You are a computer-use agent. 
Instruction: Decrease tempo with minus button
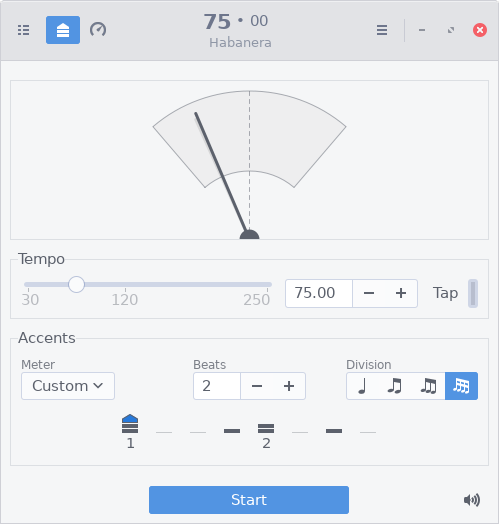click(x=369, y=293)
